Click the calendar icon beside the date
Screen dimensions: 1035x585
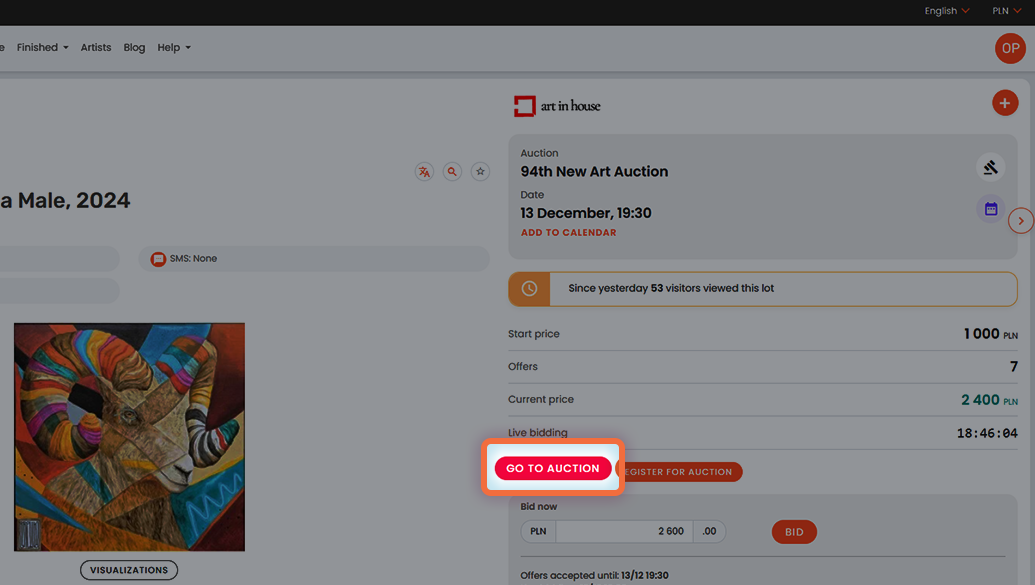coord(990,209)
